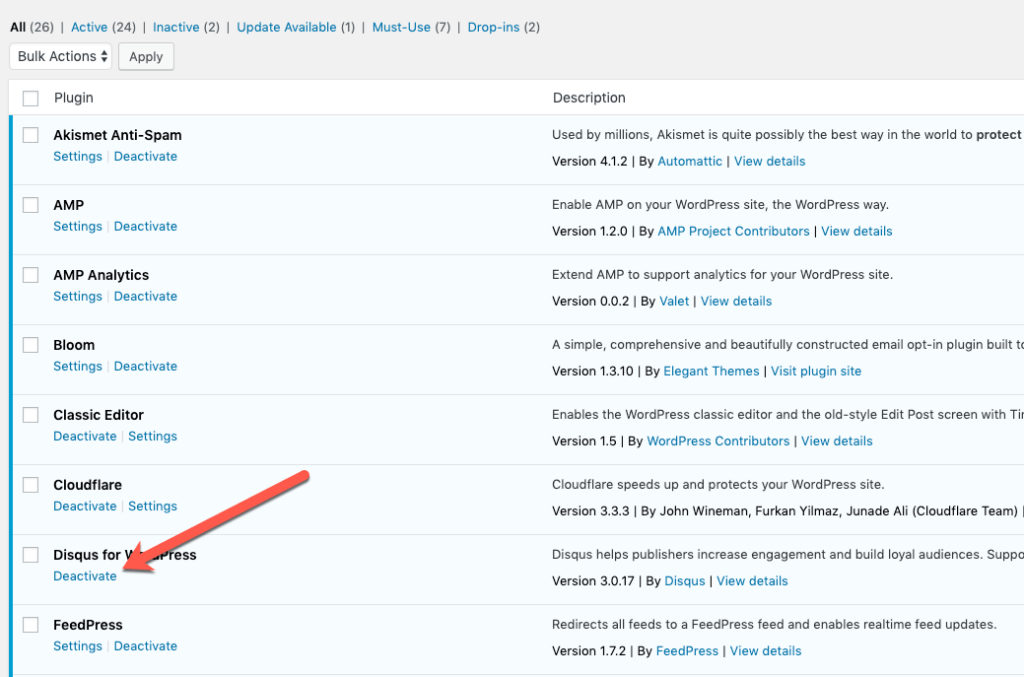Open AMP plugin Settings
1024x677 pixels.
coord(78,226)
